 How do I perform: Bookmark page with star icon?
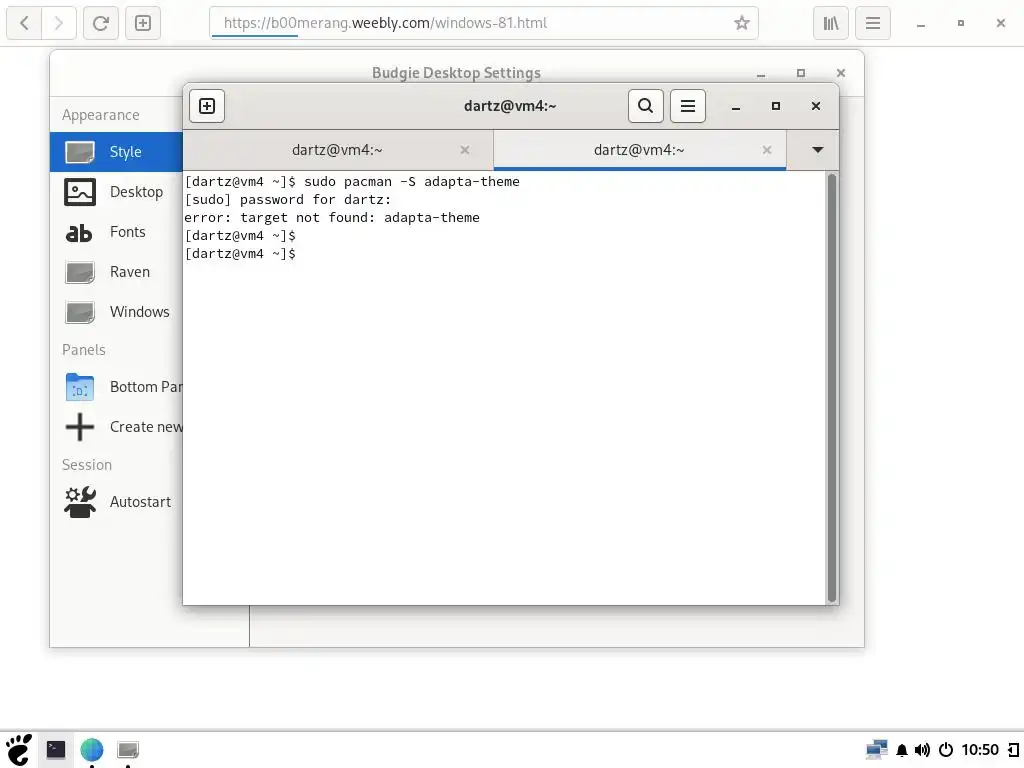[741, 23]
